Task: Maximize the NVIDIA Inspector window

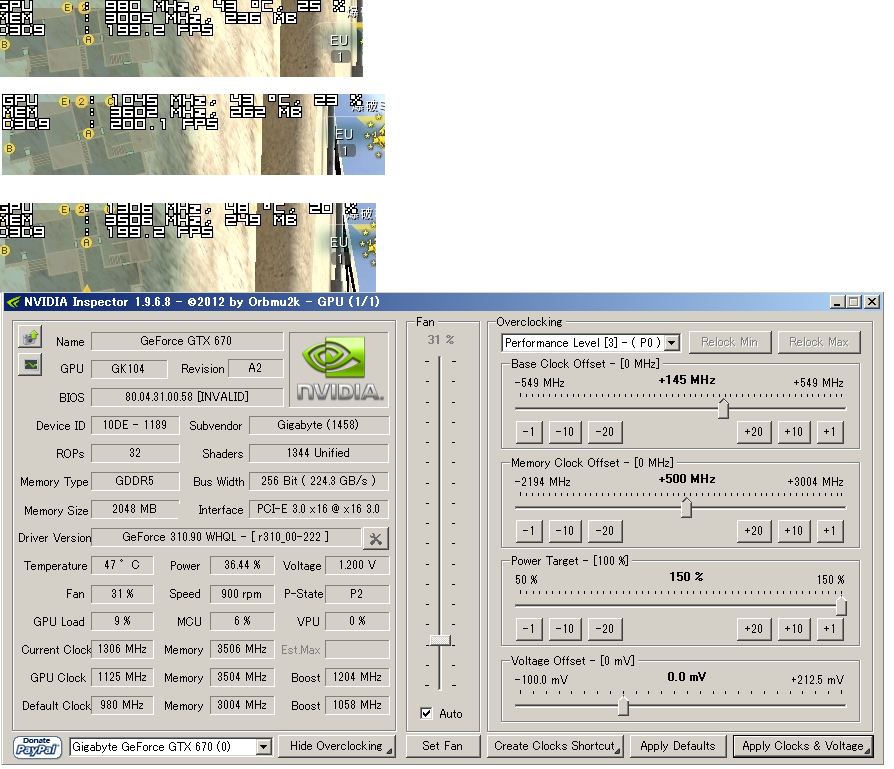Action: coord(854,302)
